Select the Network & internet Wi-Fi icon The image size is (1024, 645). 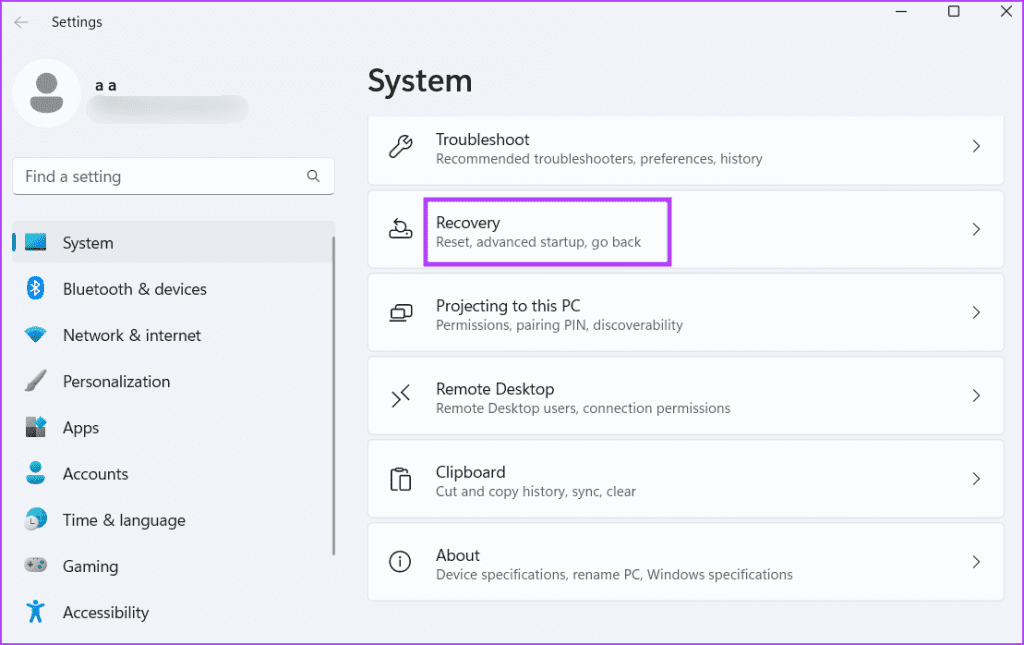point(36,336)
